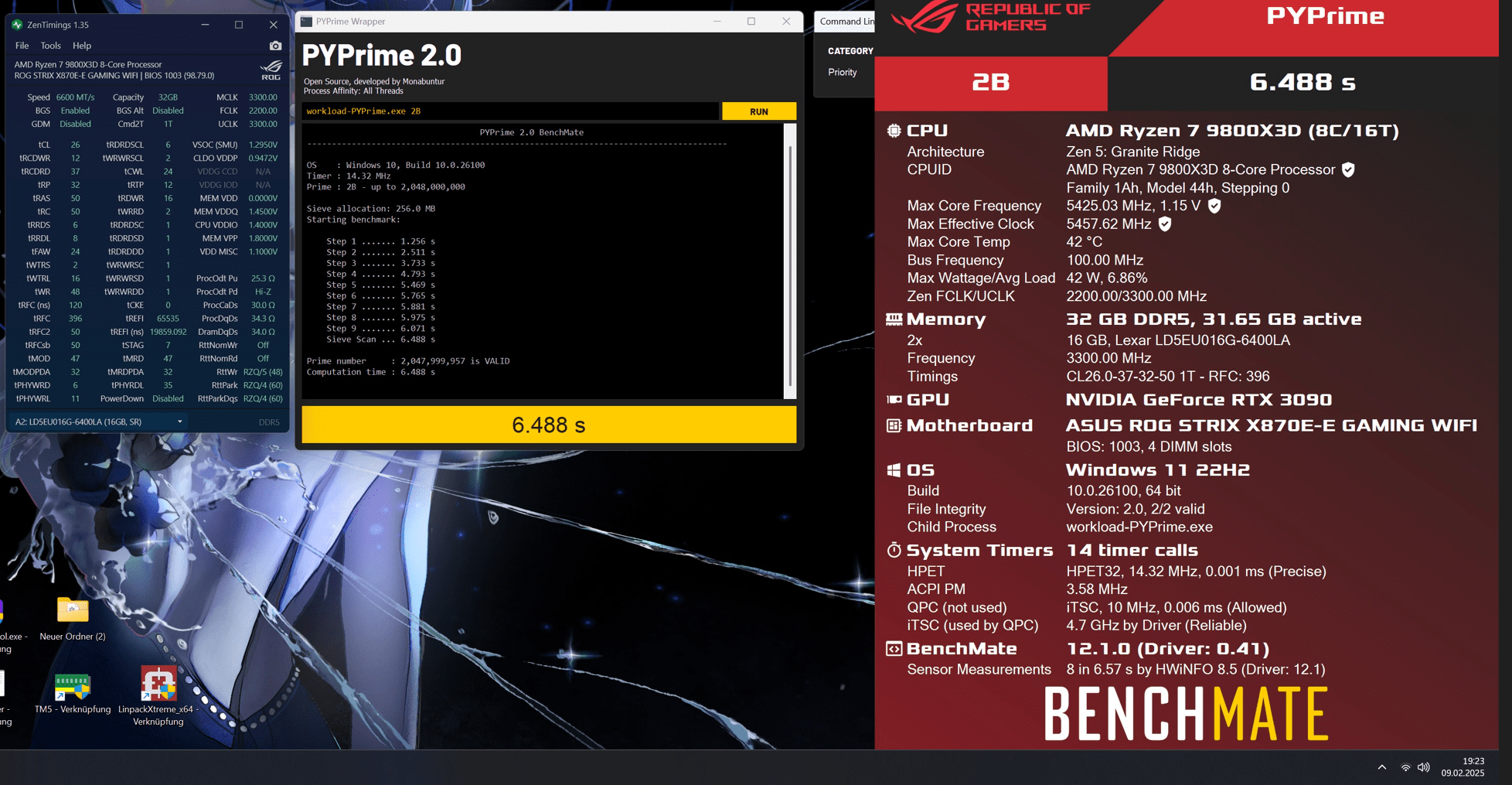Click the Sieve allocation: 256.0 MB line
This screenshot has width=1512, height=785.
371,209
